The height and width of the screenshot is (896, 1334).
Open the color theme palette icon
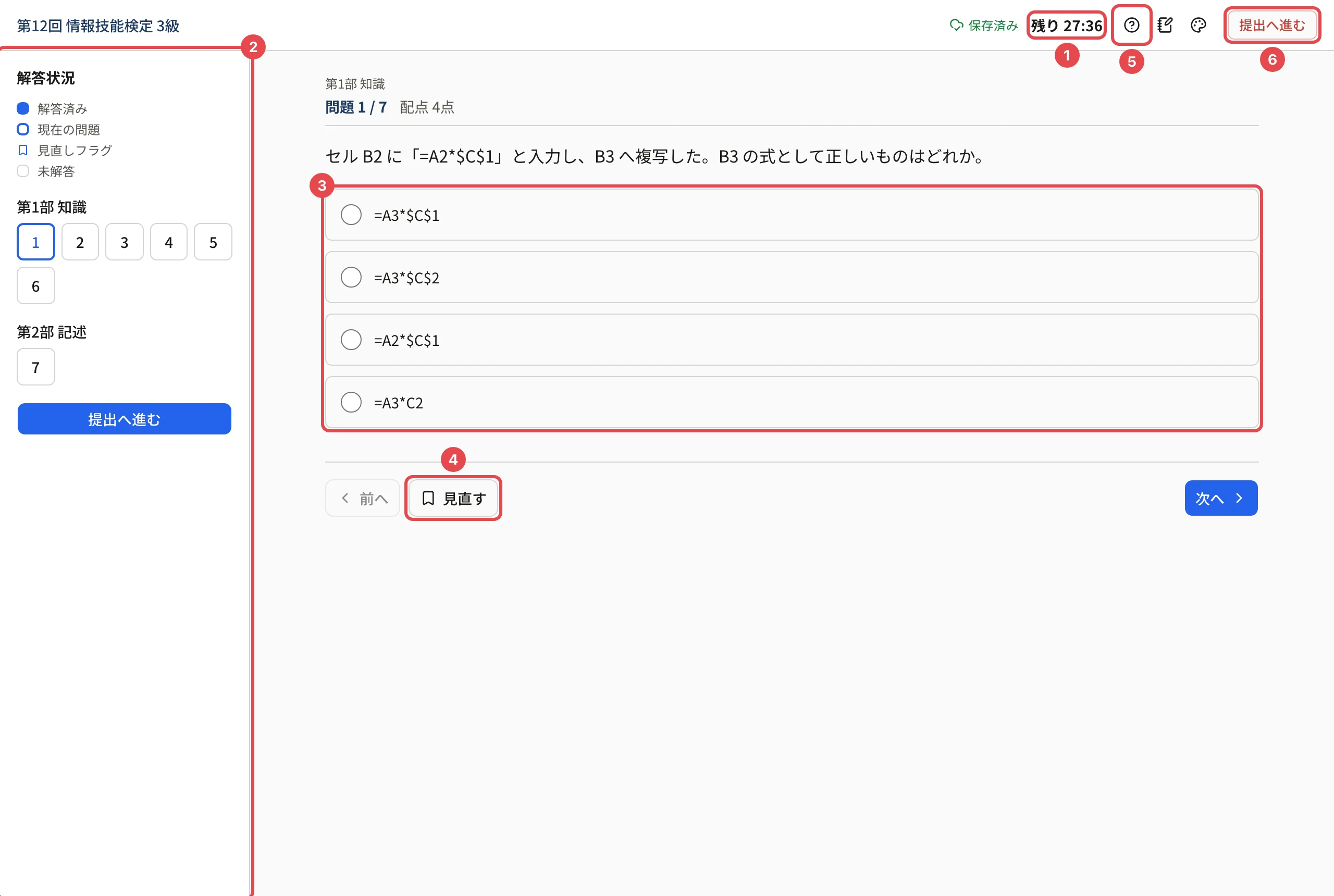coord(1198,25)
